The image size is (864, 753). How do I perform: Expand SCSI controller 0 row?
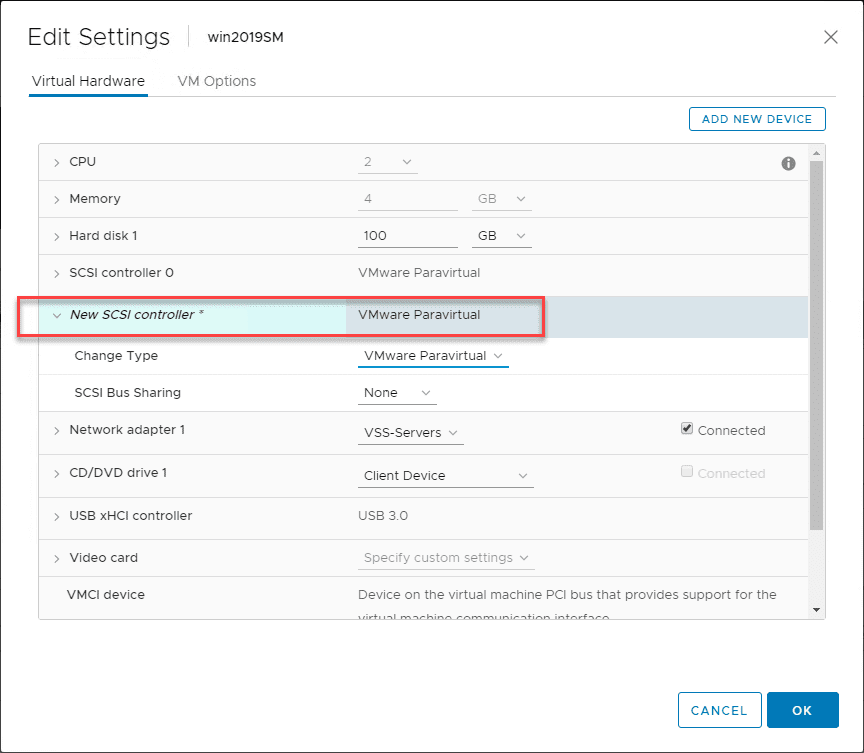(x=57, y=273)
